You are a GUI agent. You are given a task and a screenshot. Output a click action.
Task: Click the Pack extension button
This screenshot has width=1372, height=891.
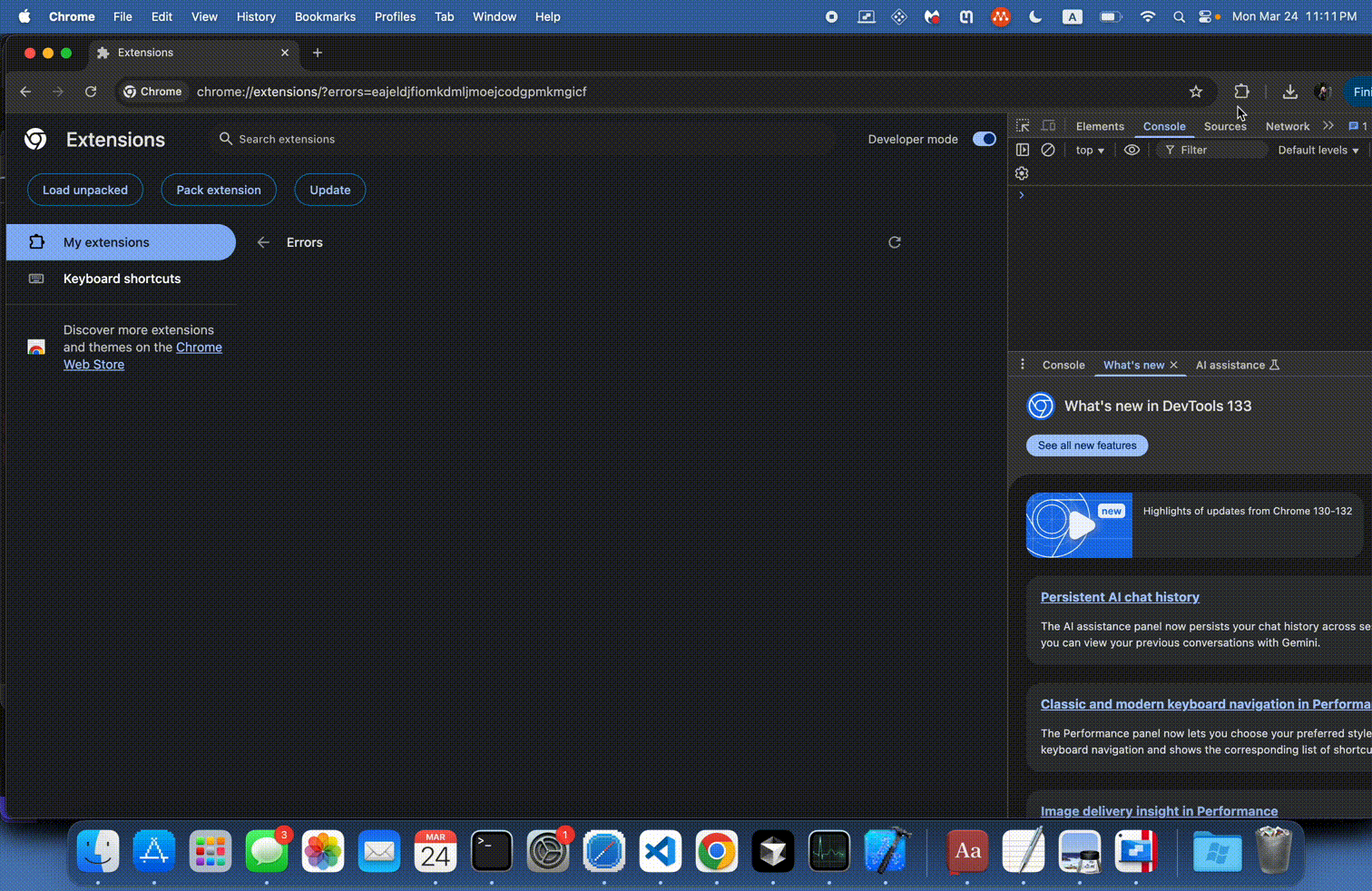pos(219,190)
